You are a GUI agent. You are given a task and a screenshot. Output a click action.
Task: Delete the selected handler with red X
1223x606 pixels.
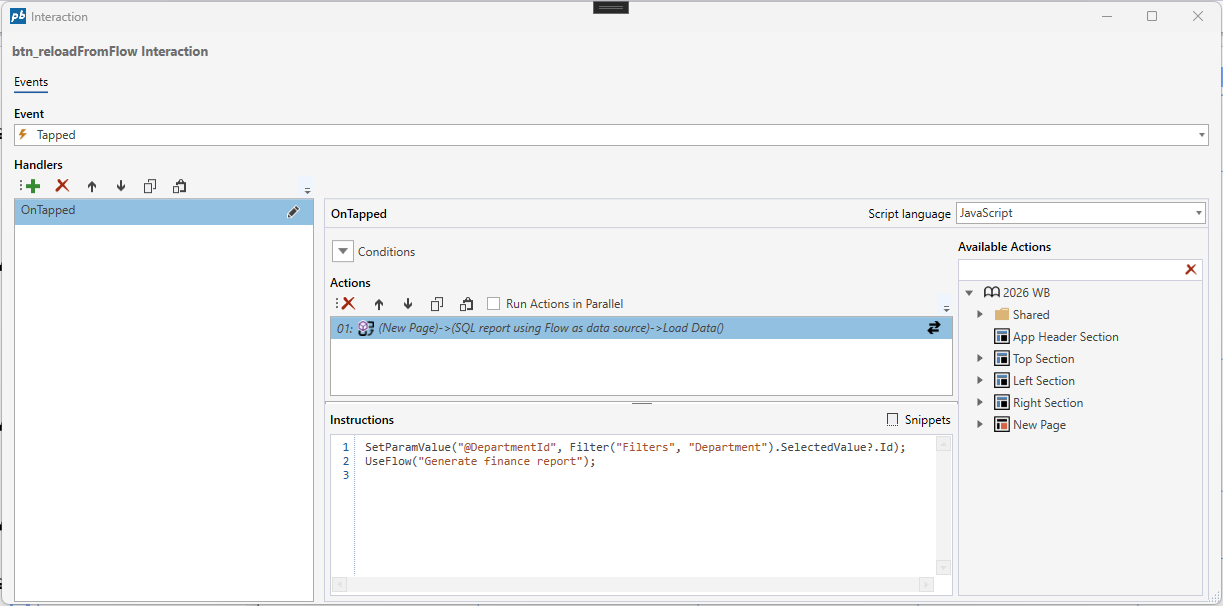[62, 186]
